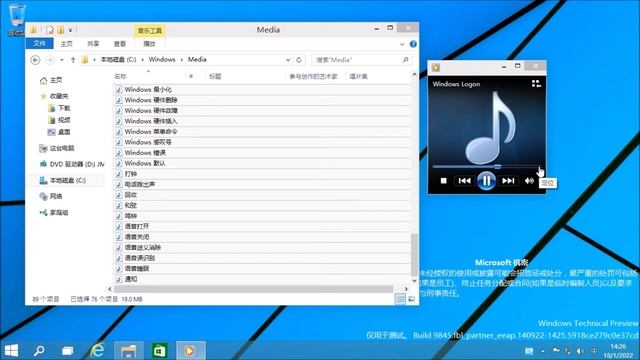The image size is (640, 360).
Task: Select the 音乐工具 contextual tab
Action: click(x=149, y=31)
